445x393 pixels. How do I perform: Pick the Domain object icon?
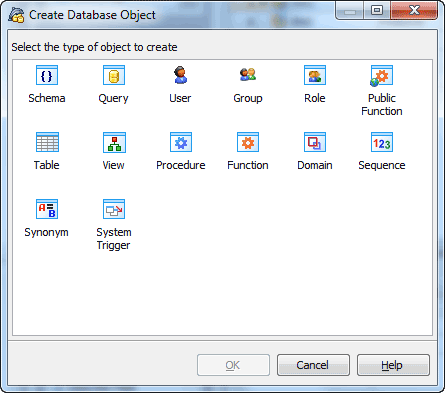315,142
